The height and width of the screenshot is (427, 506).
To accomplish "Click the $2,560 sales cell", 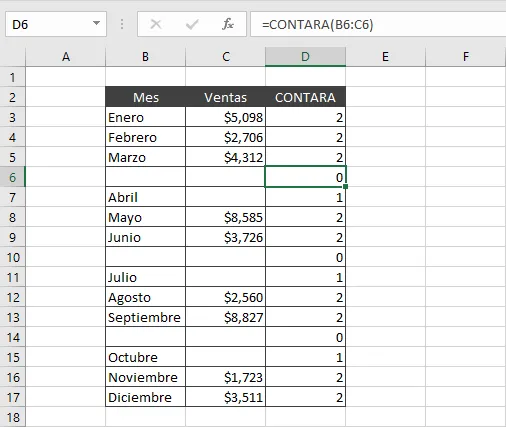I will (226, 297).
